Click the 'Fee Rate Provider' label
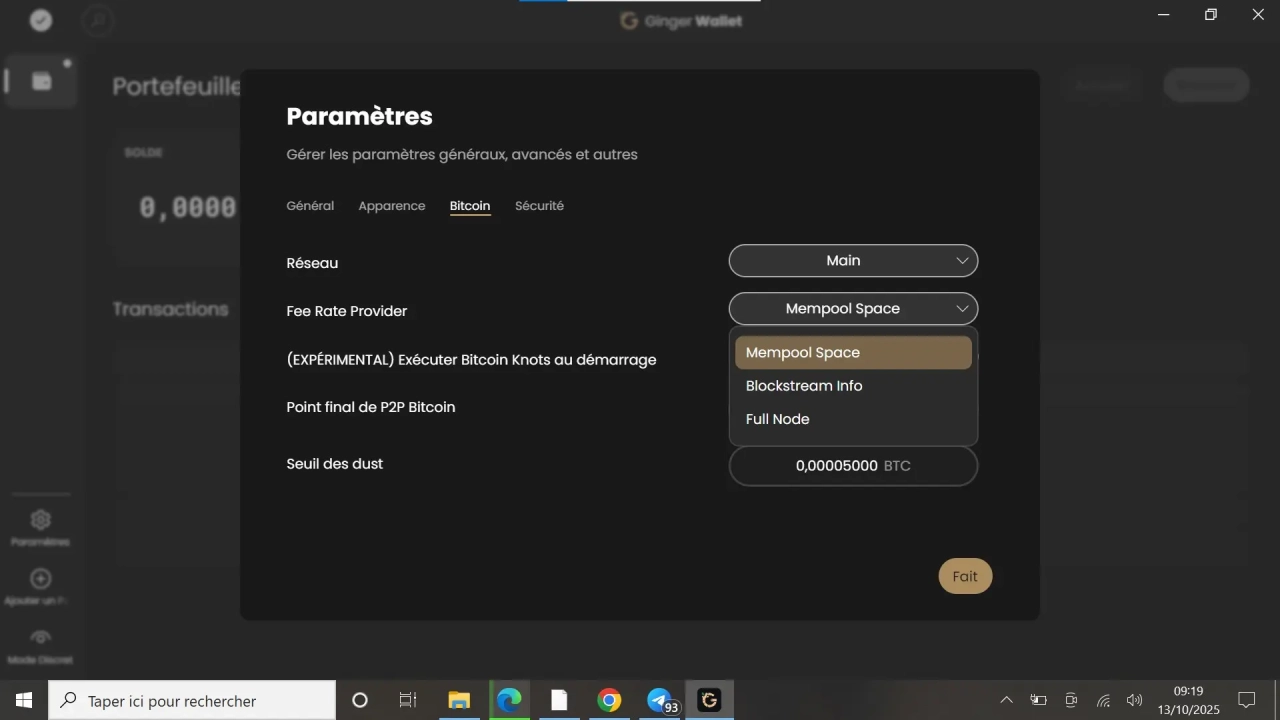Image resolution: width=1280 pixels, height=720 pixels. 347,311
